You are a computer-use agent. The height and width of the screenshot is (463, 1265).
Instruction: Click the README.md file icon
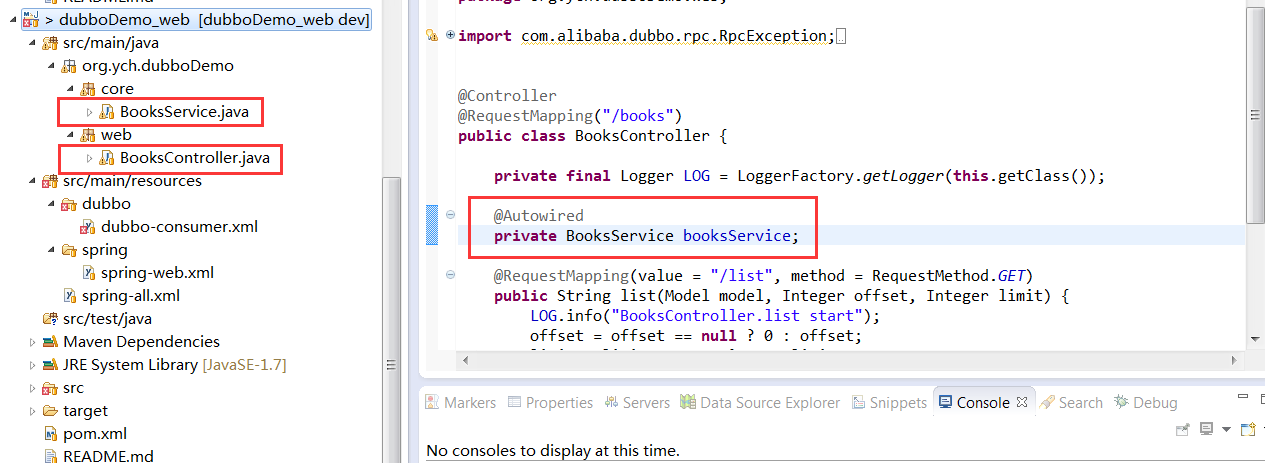49,456
